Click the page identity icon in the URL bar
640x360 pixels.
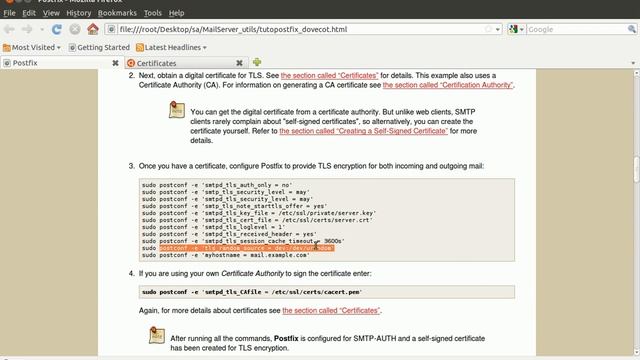pos(111,29)
